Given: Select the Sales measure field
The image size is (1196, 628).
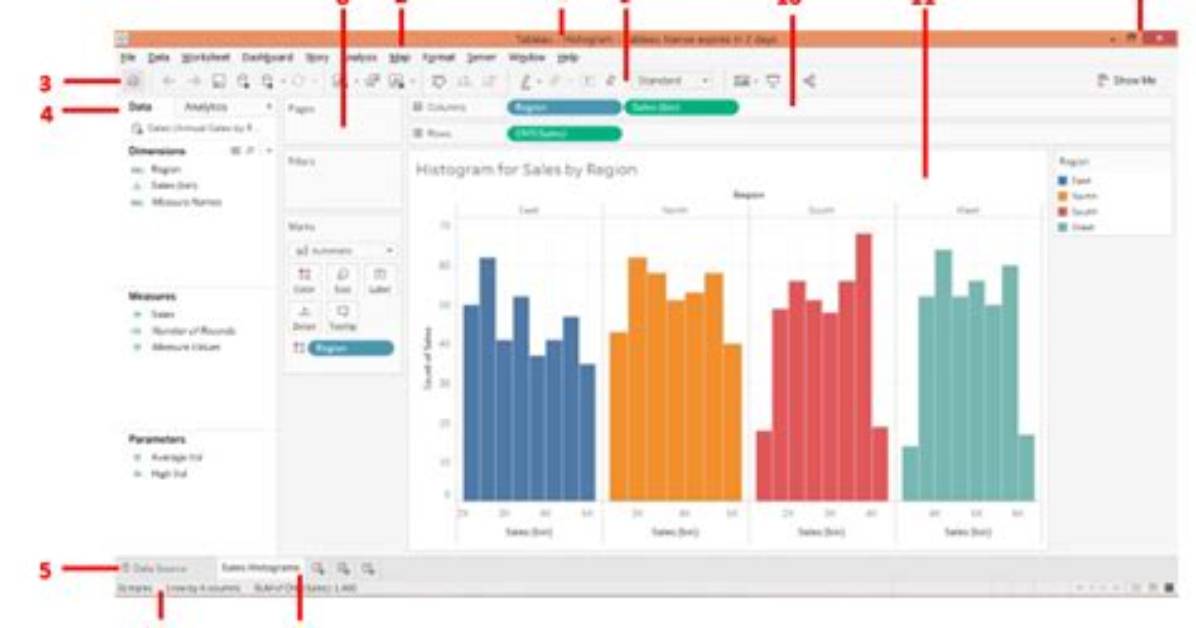Looking at the screenshot, I should click(x=162, y=314).
